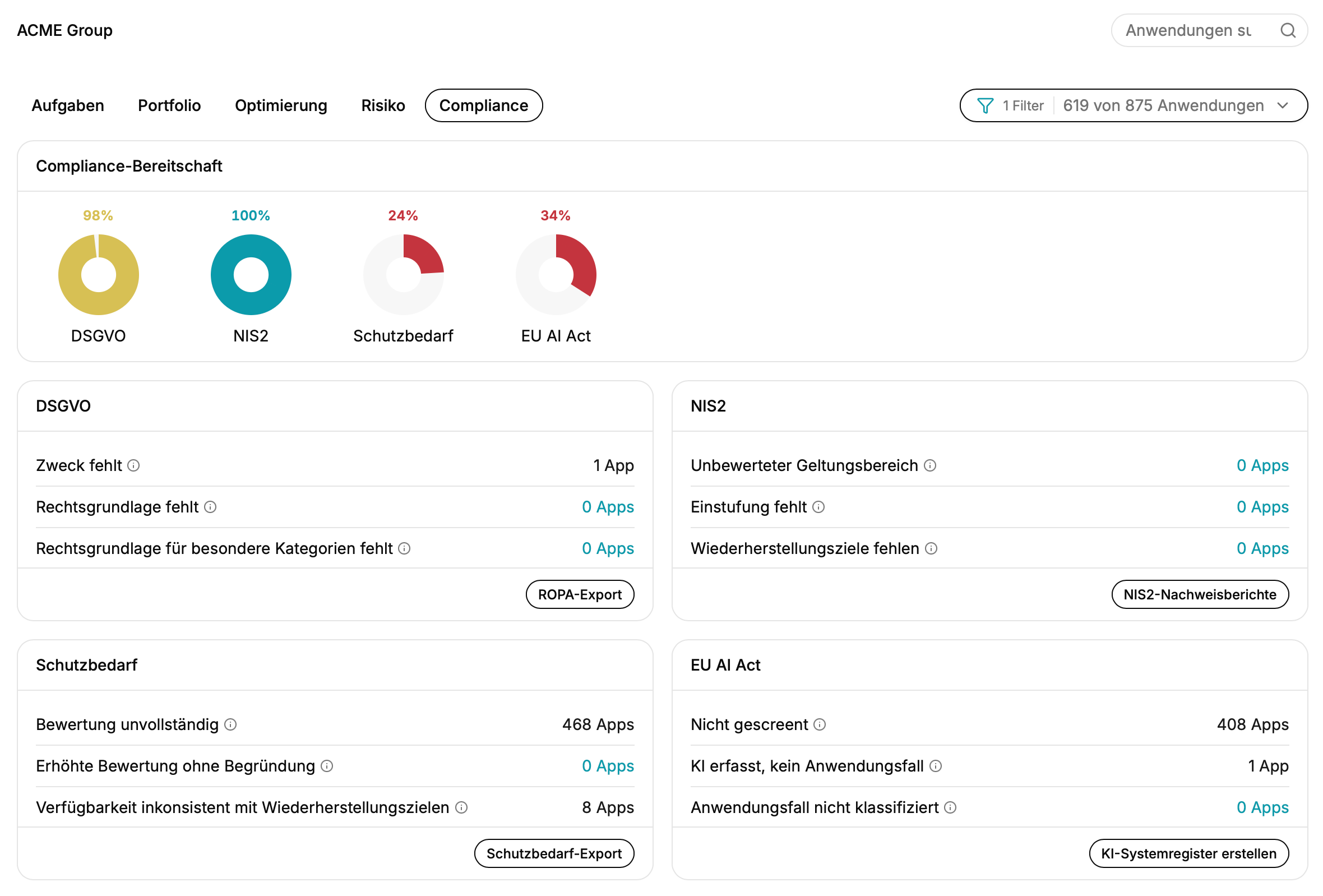This screenshot has height=896, width=1323.
Task: Select the Risiko tab
Action: [382, 105]
